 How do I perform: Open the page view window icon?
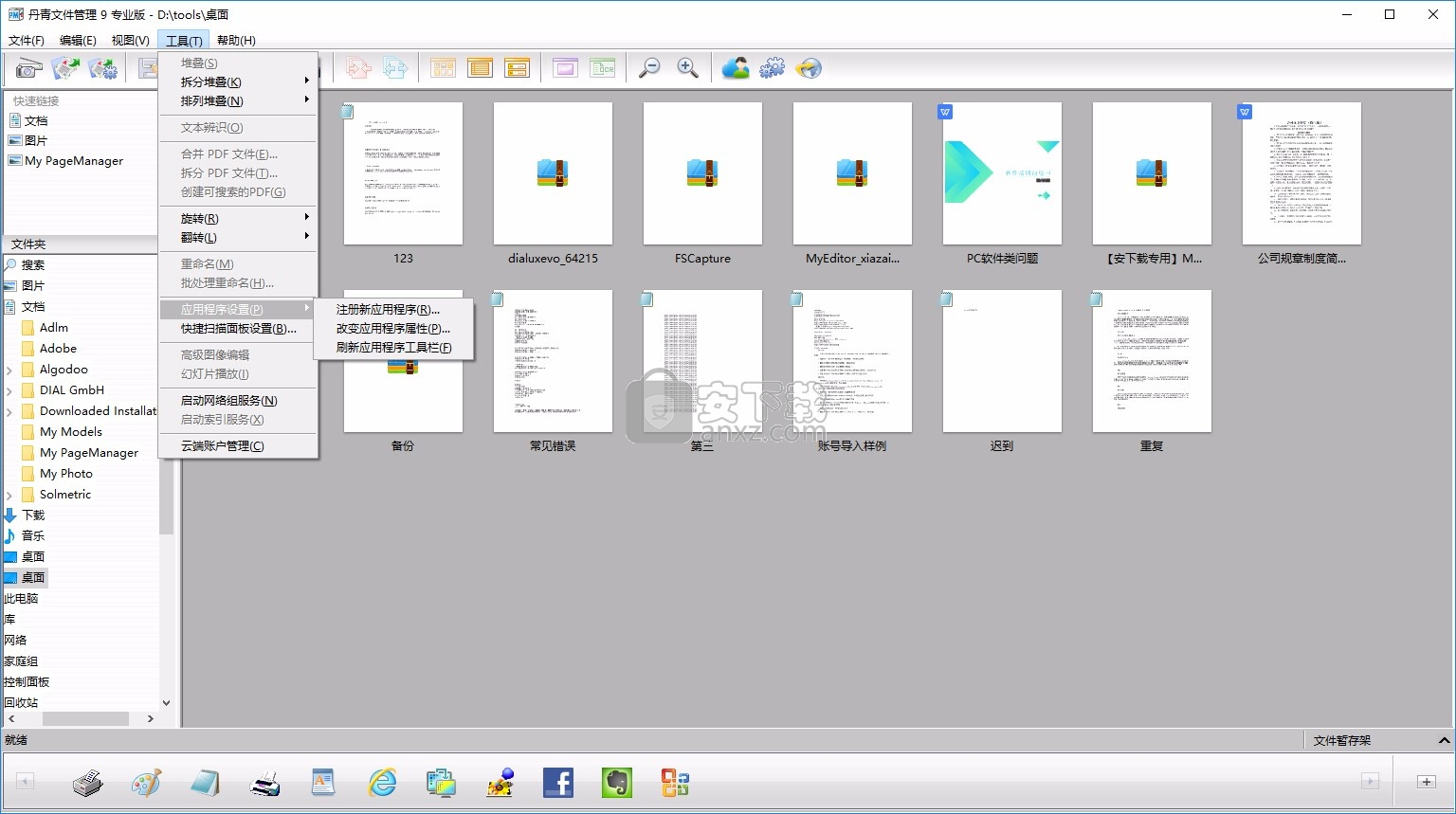(x=565, y=68)
